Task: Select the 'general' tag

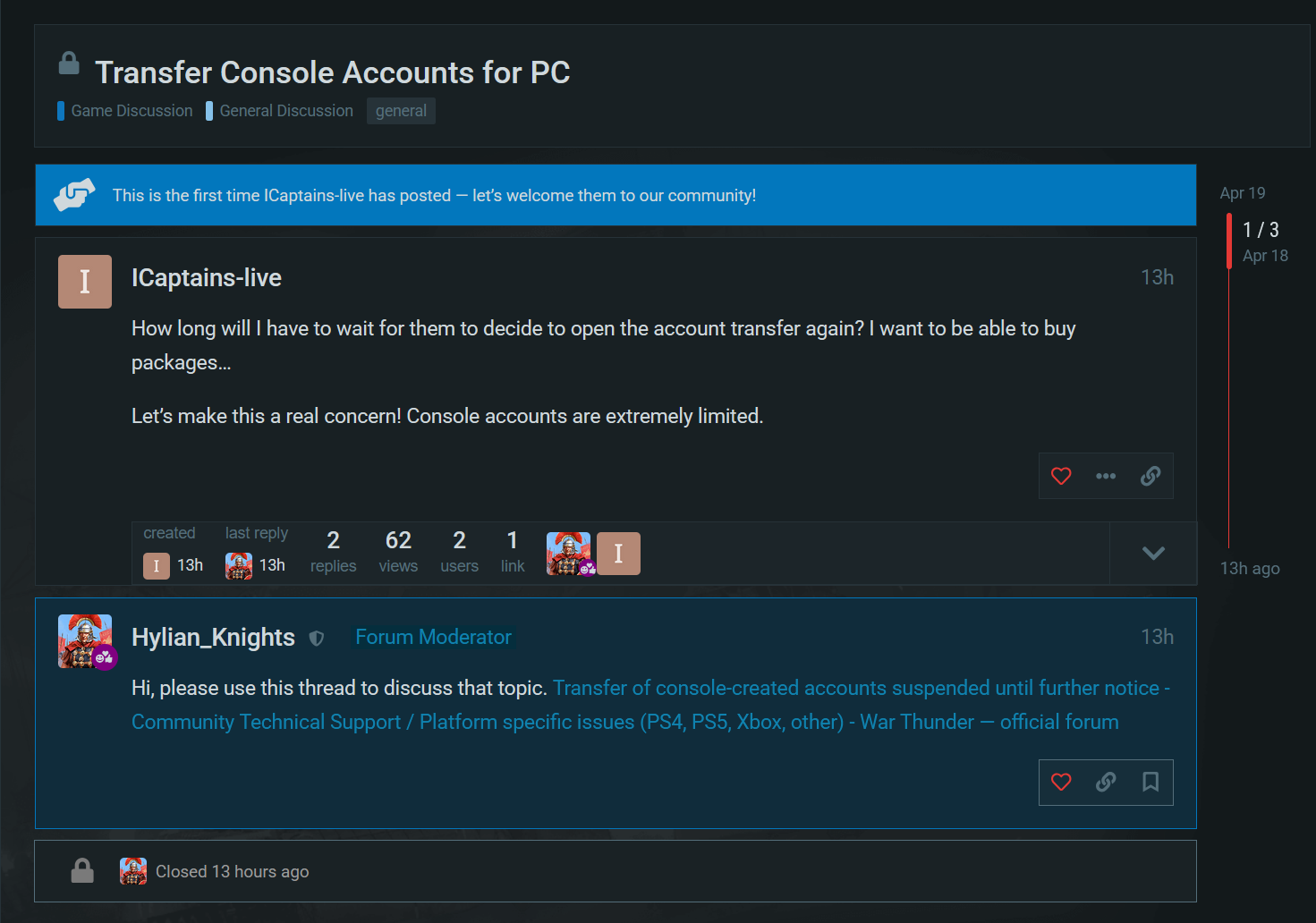Action: coord(401,111)
